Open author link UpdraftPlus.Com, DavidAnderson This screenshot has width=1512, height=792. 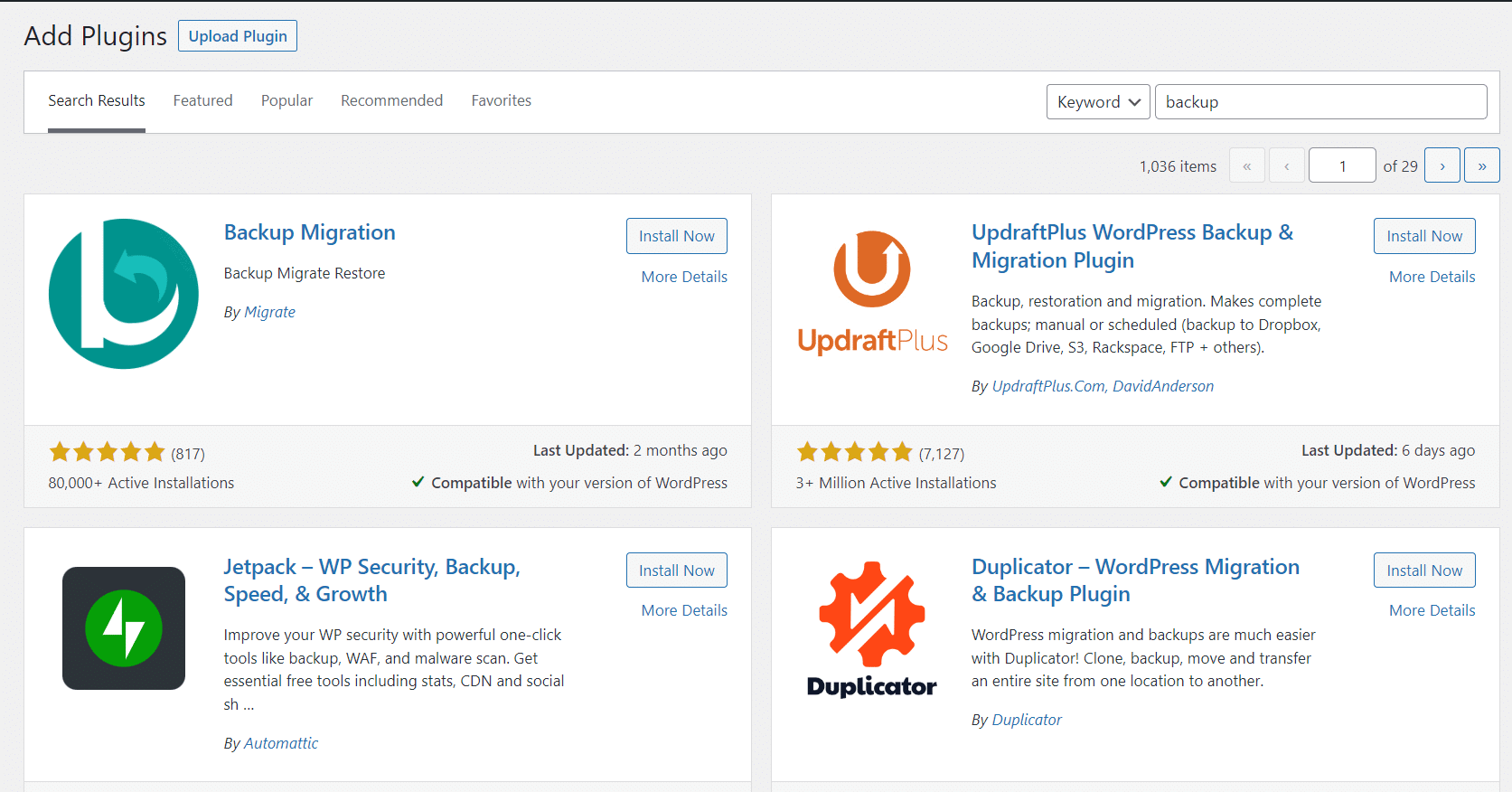pos(1103,386)
